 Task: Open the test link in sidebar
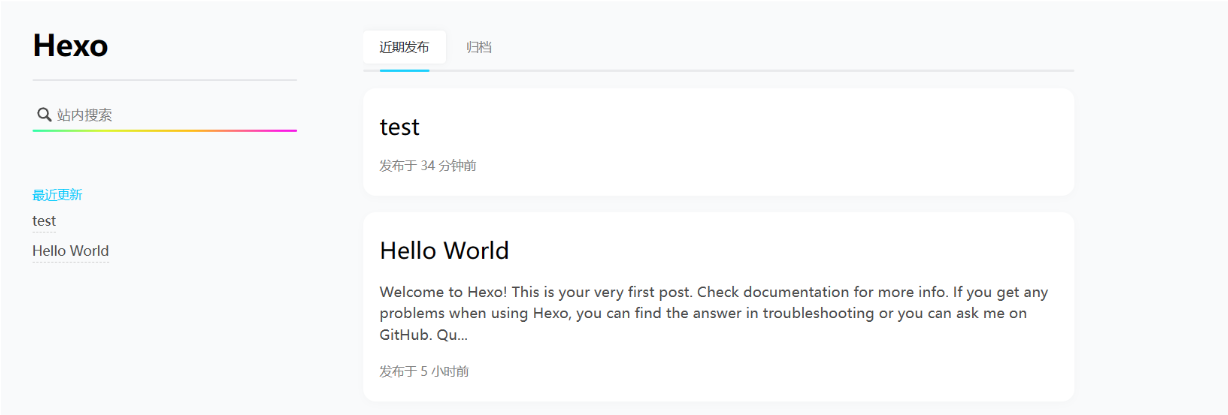pos(44,221)
